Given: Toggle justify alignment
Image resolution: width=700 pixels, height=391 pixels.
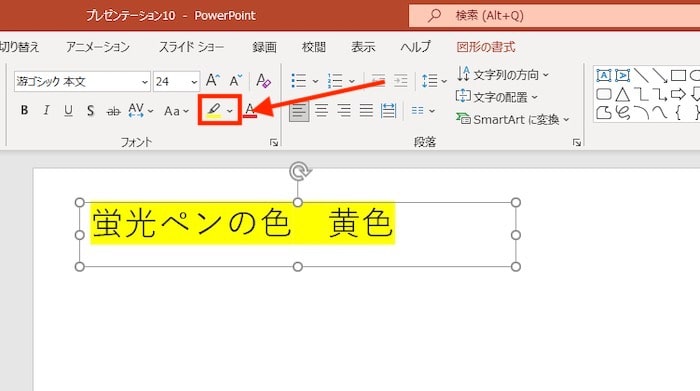Looking at the screenshot, I should (366, 110).
